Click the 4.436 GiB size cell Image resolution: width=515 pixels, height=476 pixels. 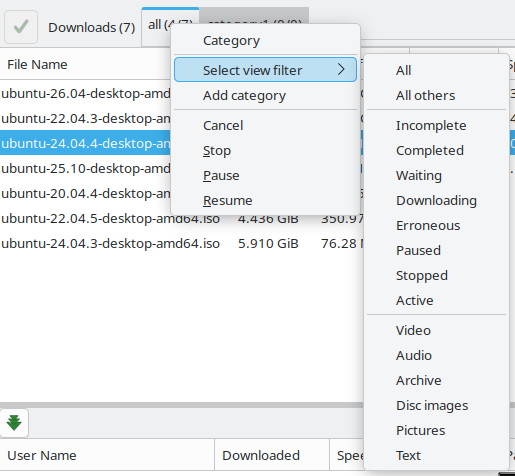tap(268, 220)
